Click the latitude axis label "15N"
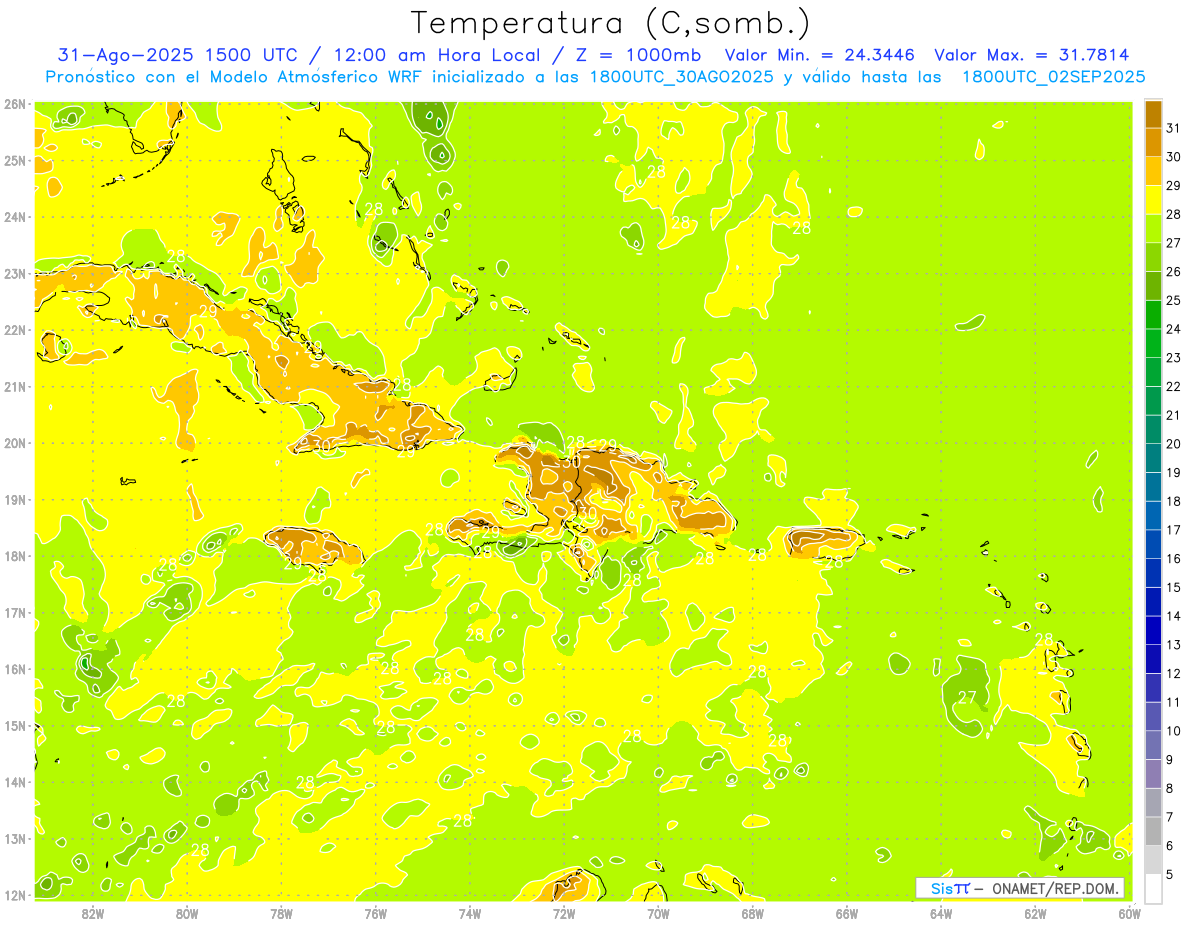 click(15, 725)
